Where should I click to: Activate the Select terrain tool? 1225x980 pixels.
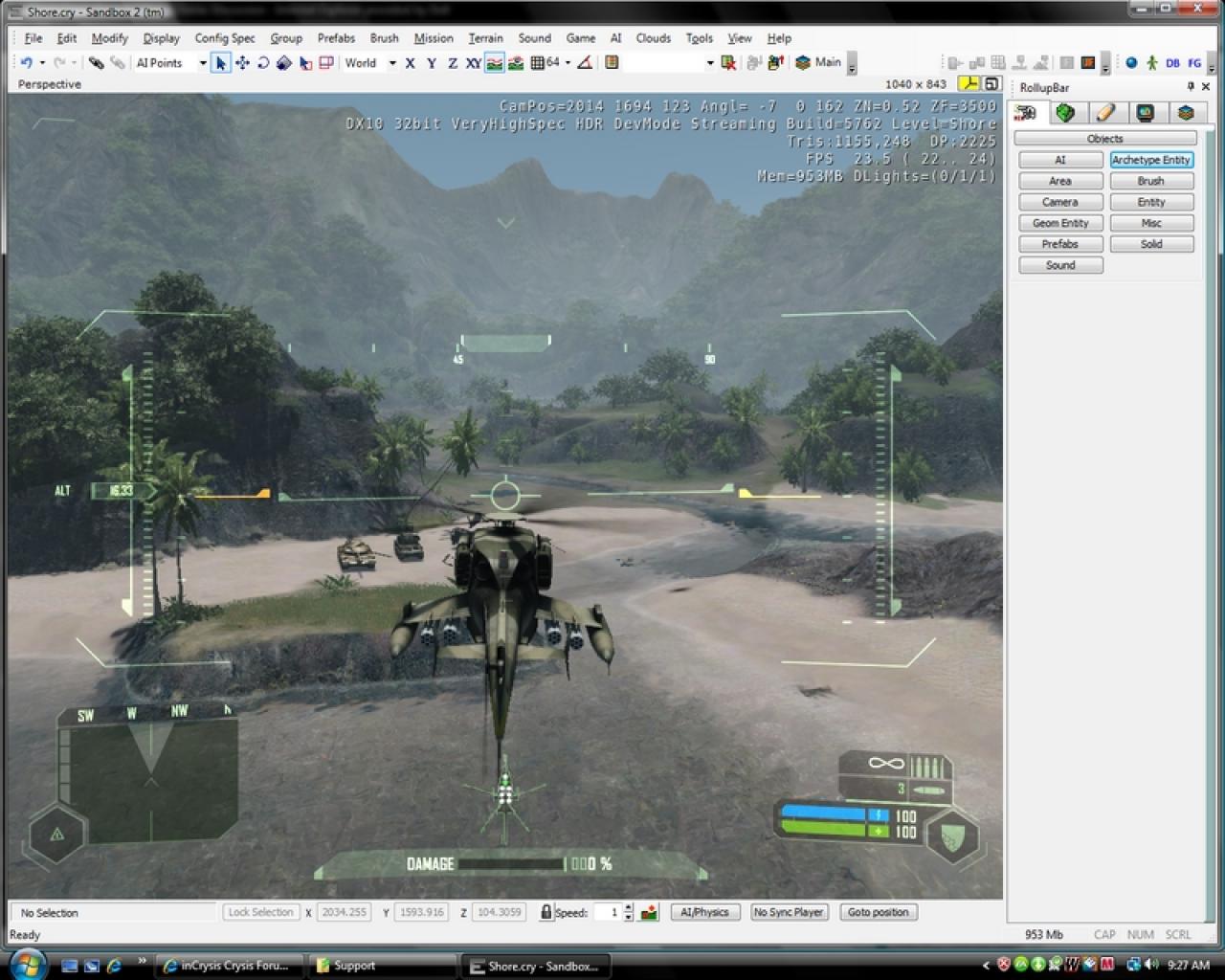pyautogui.click(x=305, y=63)
